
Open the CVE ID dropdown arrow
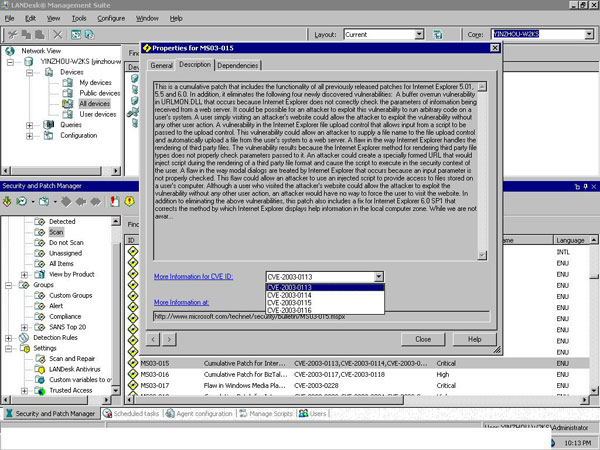[378, 276]
